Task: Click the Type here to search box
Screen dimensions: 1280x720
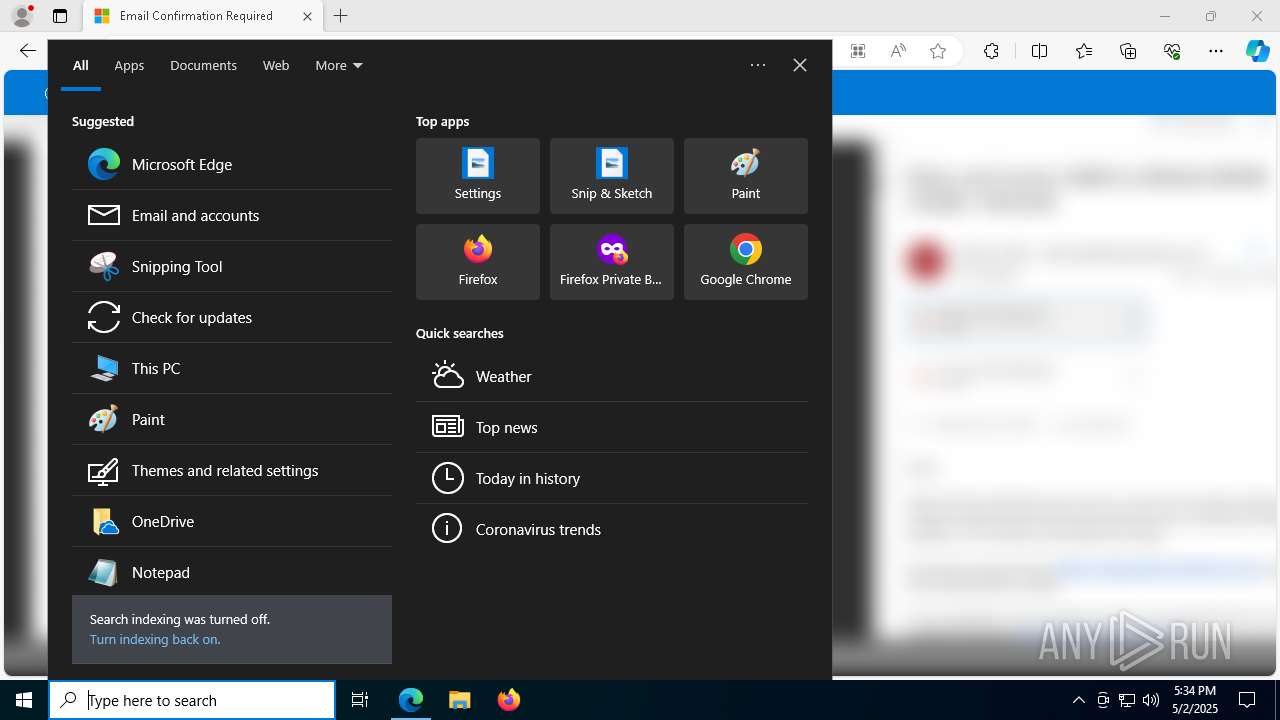Action: point(192,700)
